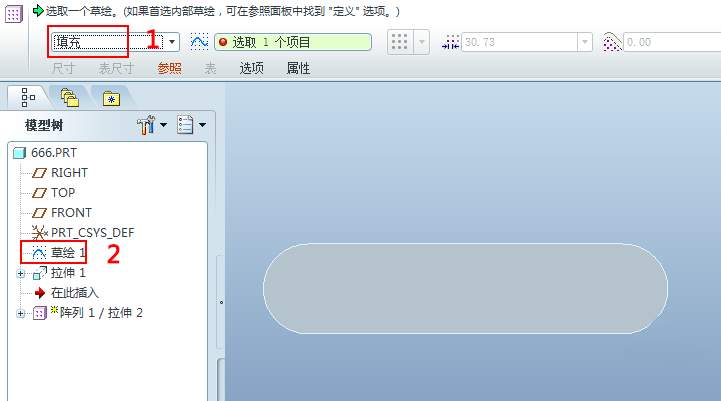Click the 0.00 boundary distance field
Image resolution: width=721 pixels, height=401 pixels.
click(x=672, y=42)
